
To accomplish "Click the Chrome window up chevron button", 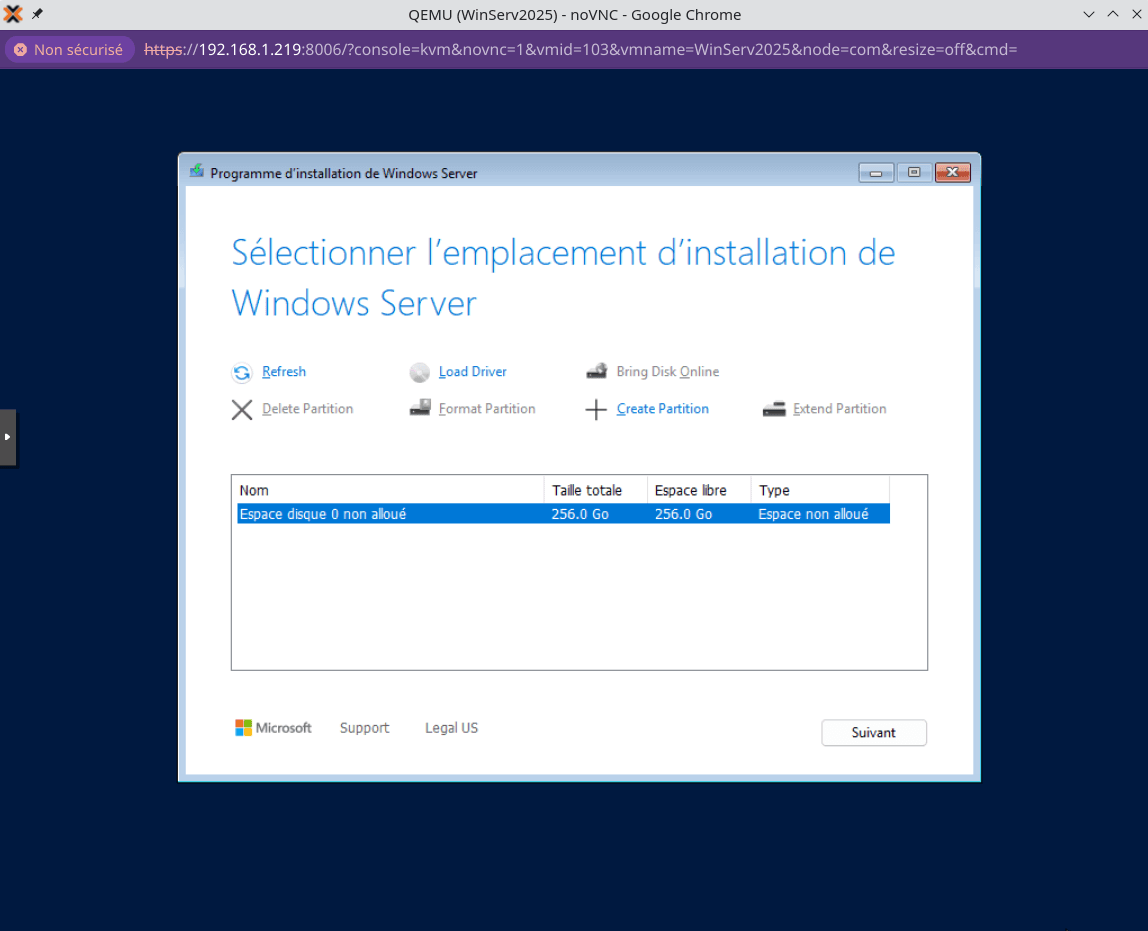I will click(x=1113, y=15).
